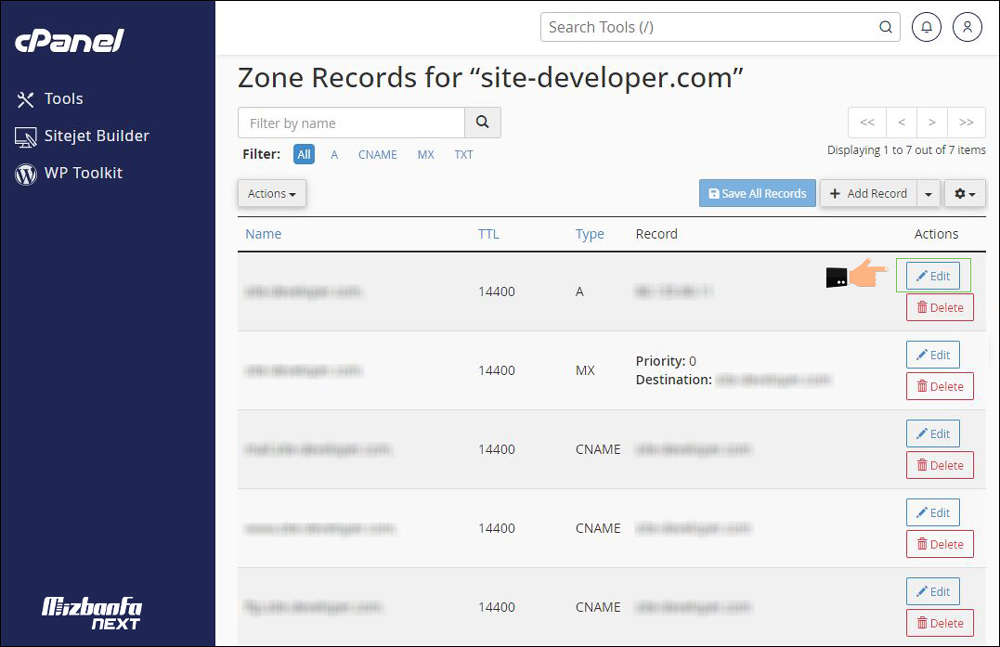Click TTL value 14400 of A record

497,292
